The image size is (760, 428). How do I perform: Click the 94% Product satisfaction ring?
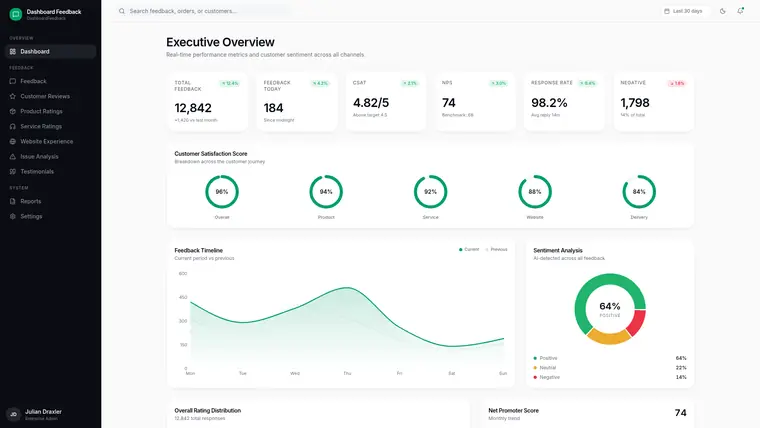click(x=326, y=191)
